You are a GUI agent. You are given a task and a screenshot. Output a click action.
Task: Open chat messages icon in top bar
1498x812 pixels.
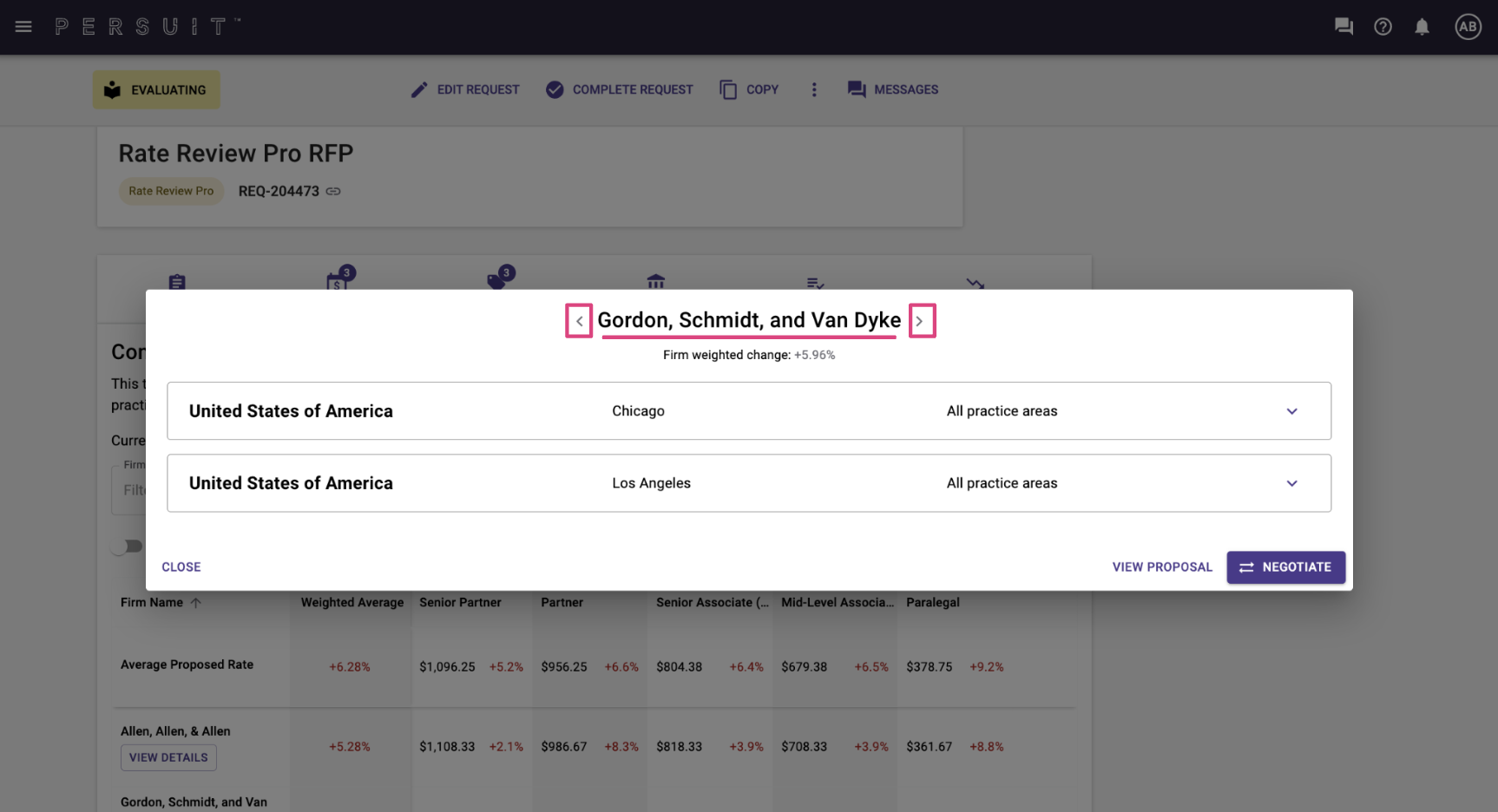tap(1344, 27)
